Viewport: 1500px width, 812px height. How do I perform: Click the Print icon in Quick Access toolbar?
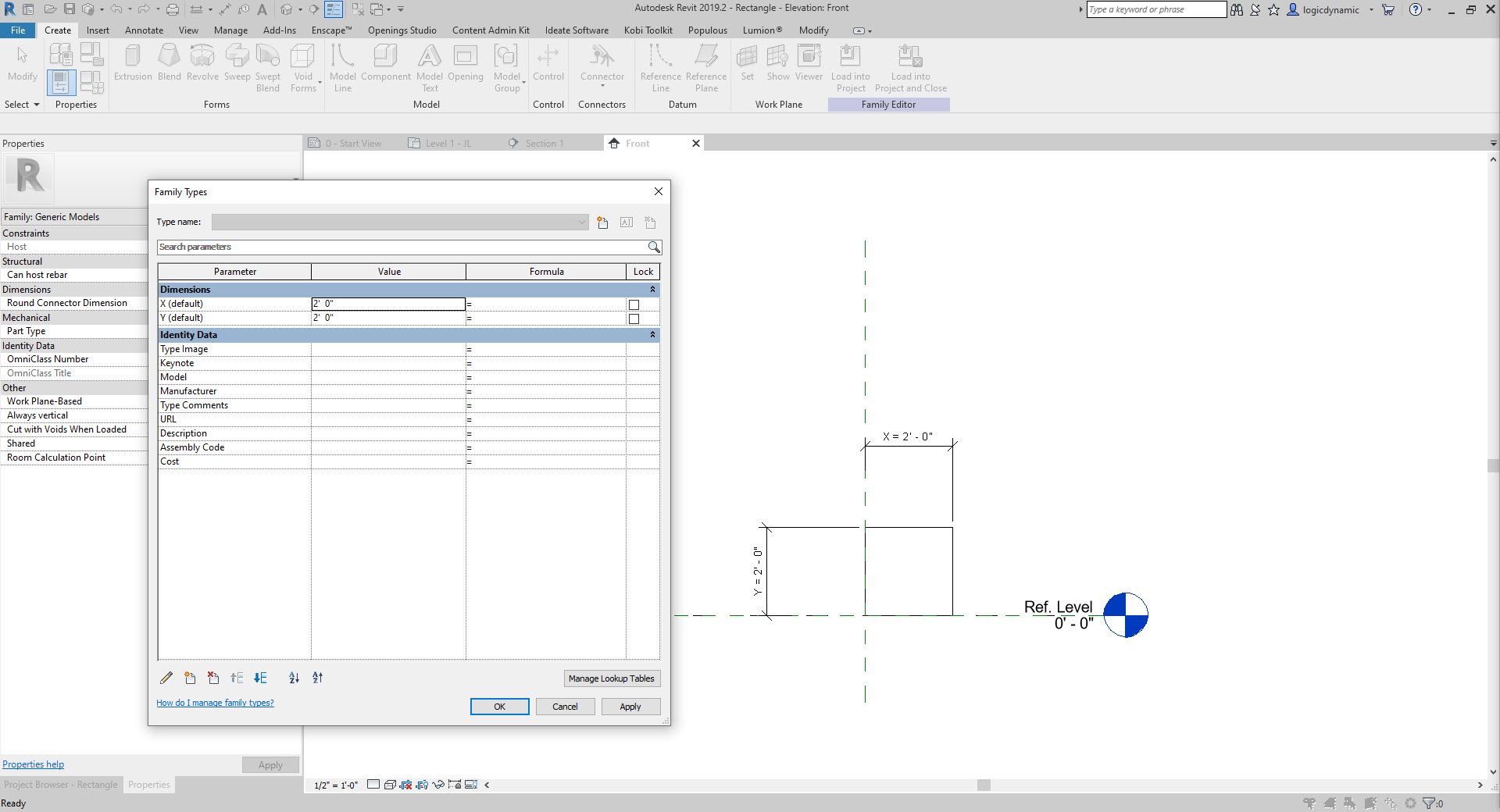point(173,9)
